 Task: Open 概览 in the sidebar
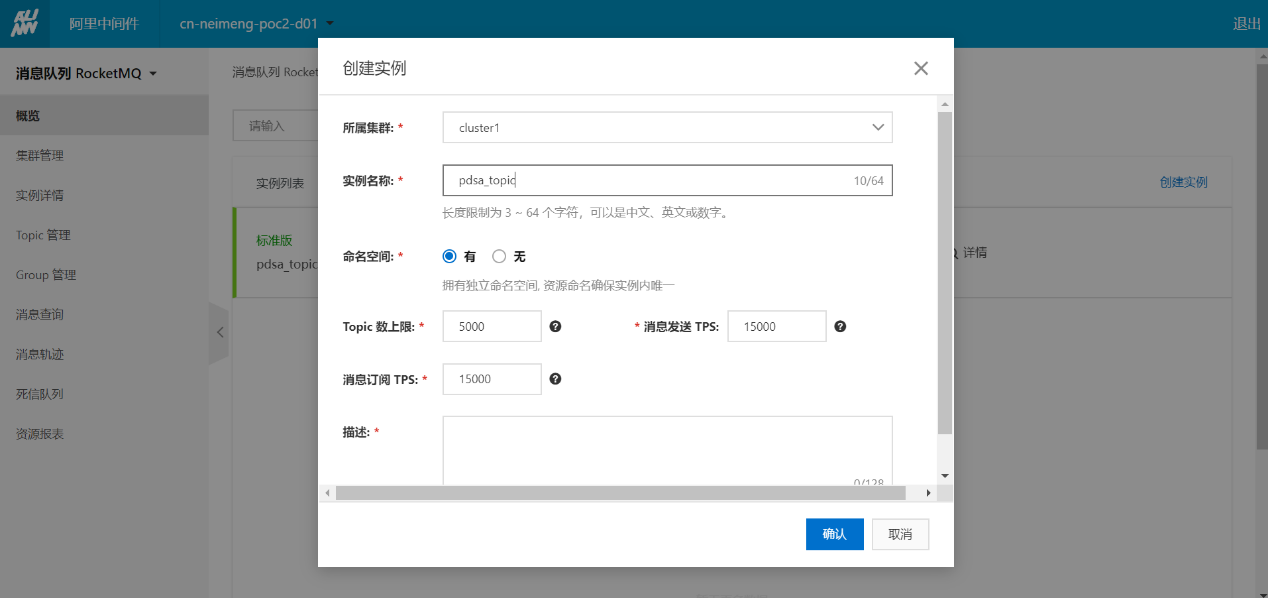click(x=104, y=116)
